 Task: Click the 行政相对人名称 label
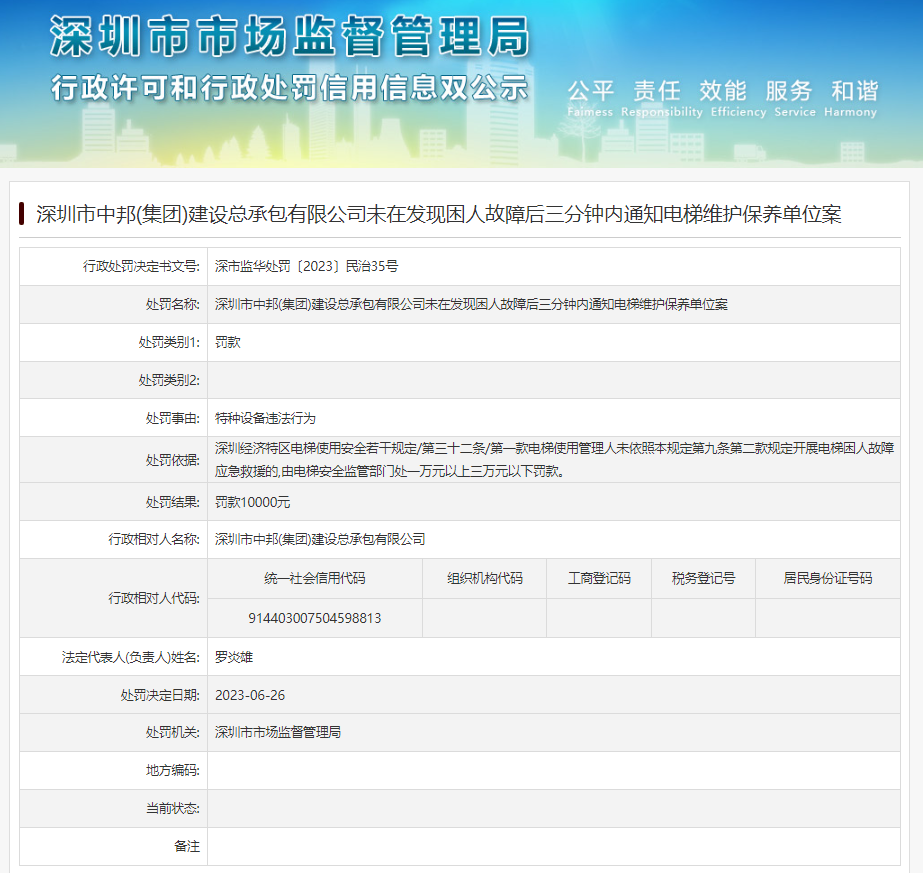(x=154, y=539)
